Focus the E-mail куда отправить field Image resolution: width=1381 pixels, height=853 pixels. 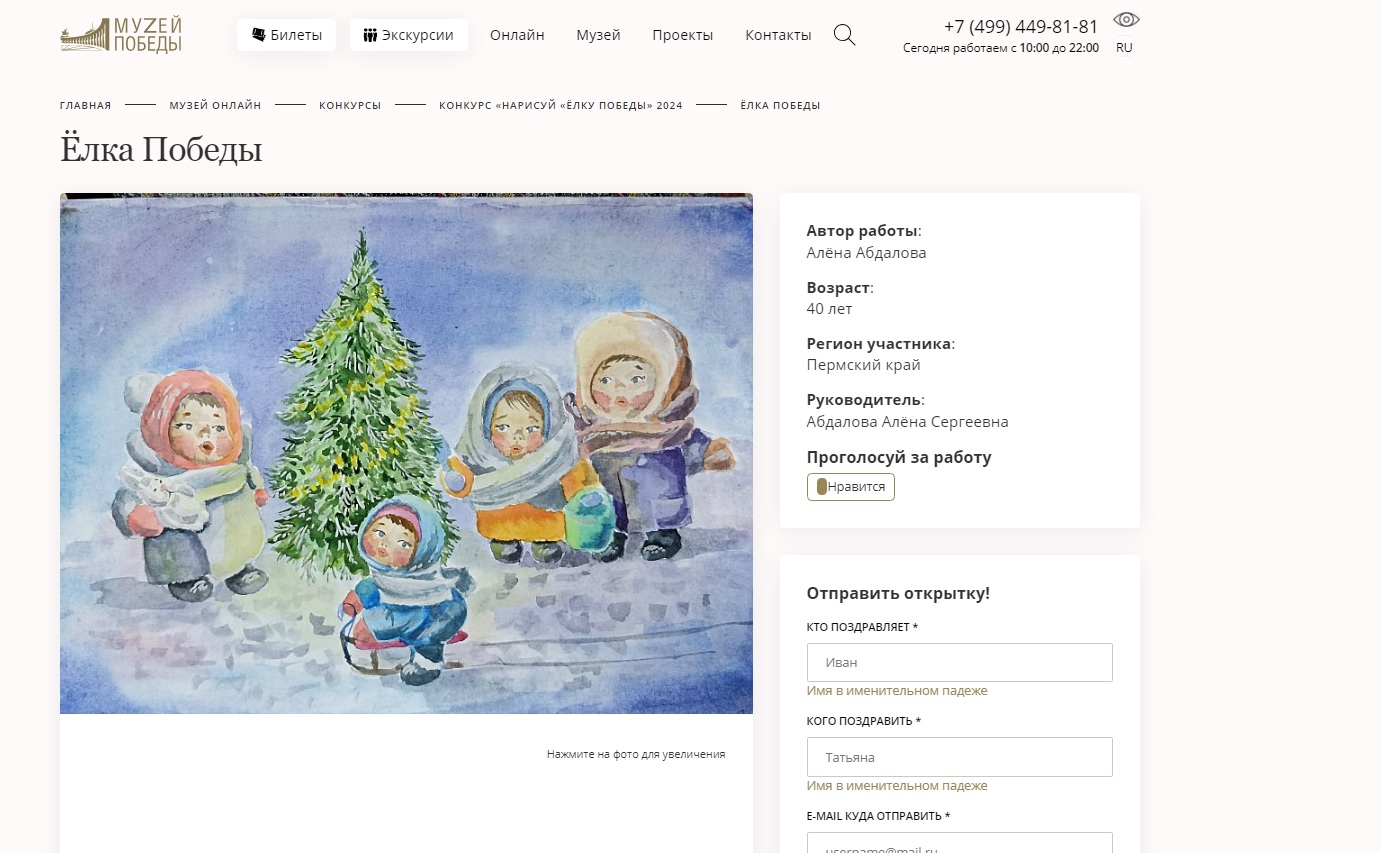[960, 843]
